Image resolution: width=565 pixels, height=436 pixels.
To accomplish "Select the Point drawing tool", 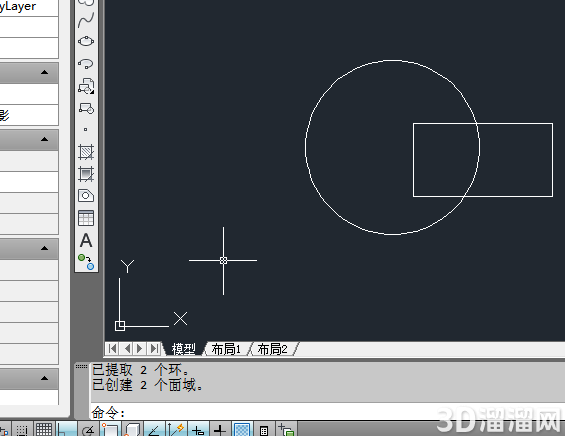I will click(85, 129).
